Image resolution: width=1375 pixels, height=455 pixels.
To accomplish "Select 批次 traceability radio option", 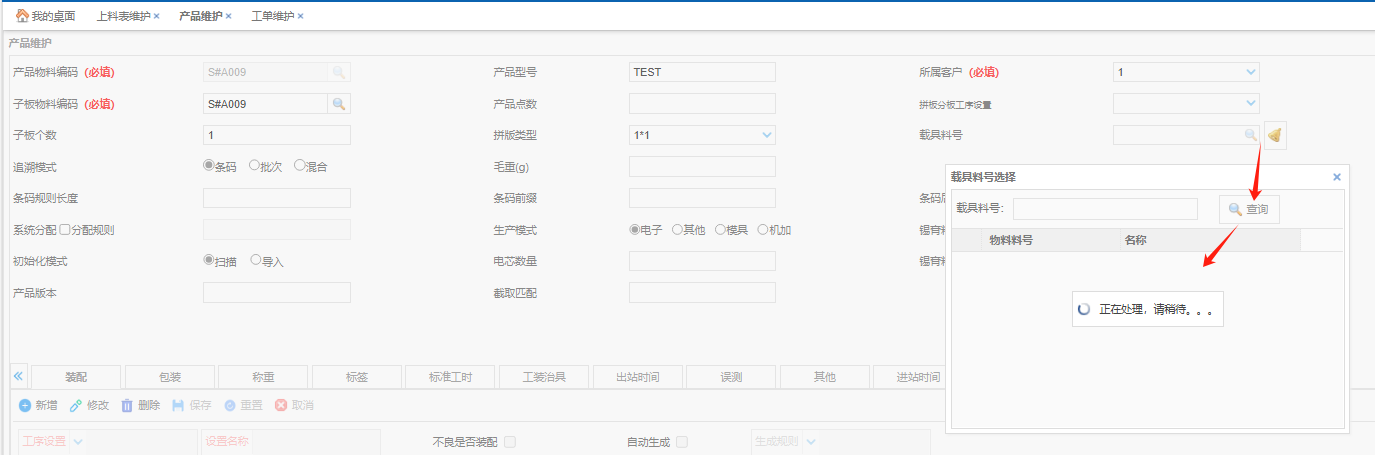I will 255,166.
